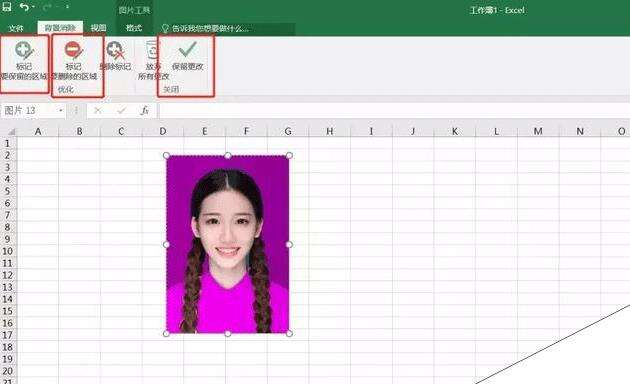Screen dimensions: 630x384
Task: Open Customize Quick Access Toolbar dropdown
Action: tap(68, 7)
